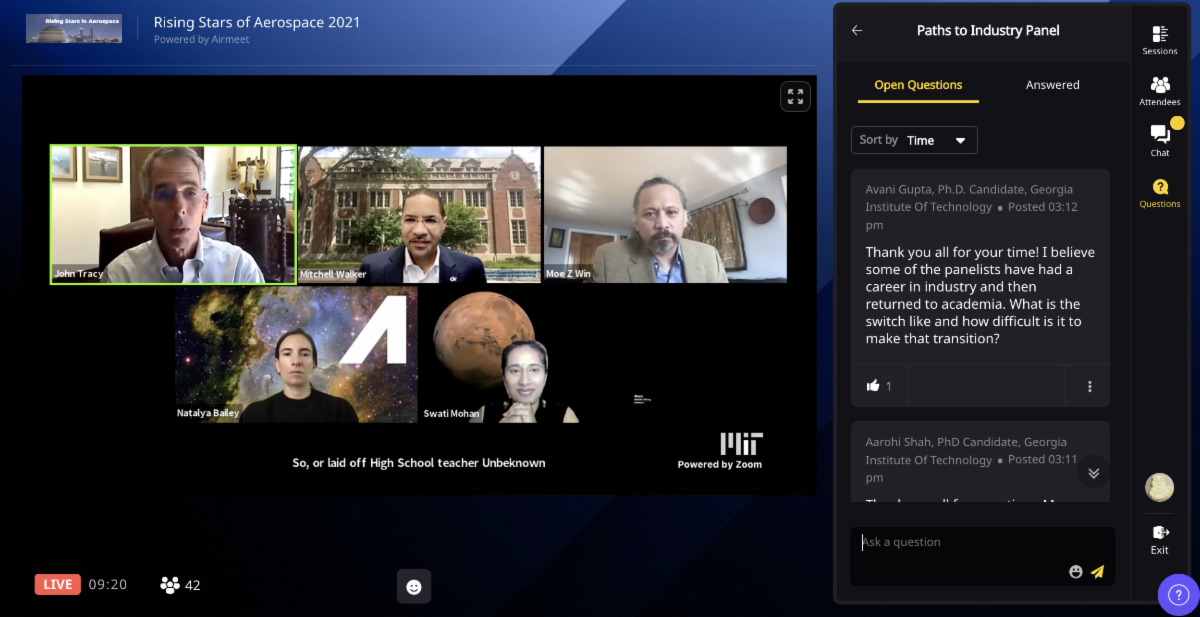Go back using the panel arrow
This screenshot has height=617, width=1200.
coord(857,31)
